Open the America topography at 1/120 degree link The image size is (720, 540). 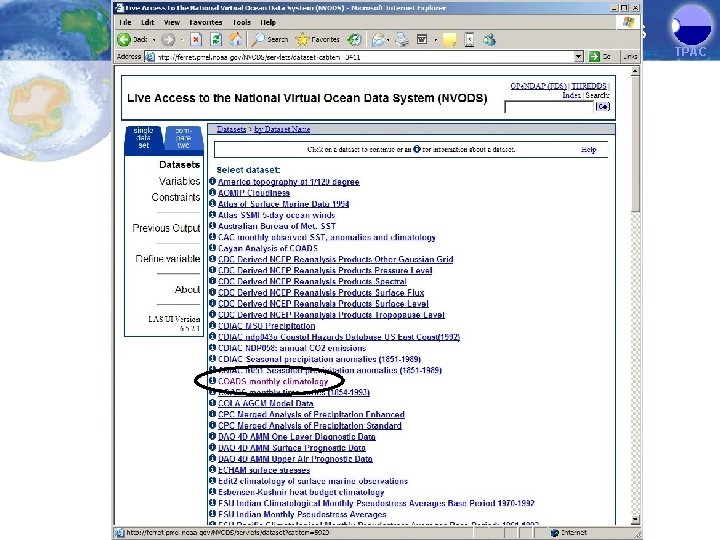coord(288,182)
